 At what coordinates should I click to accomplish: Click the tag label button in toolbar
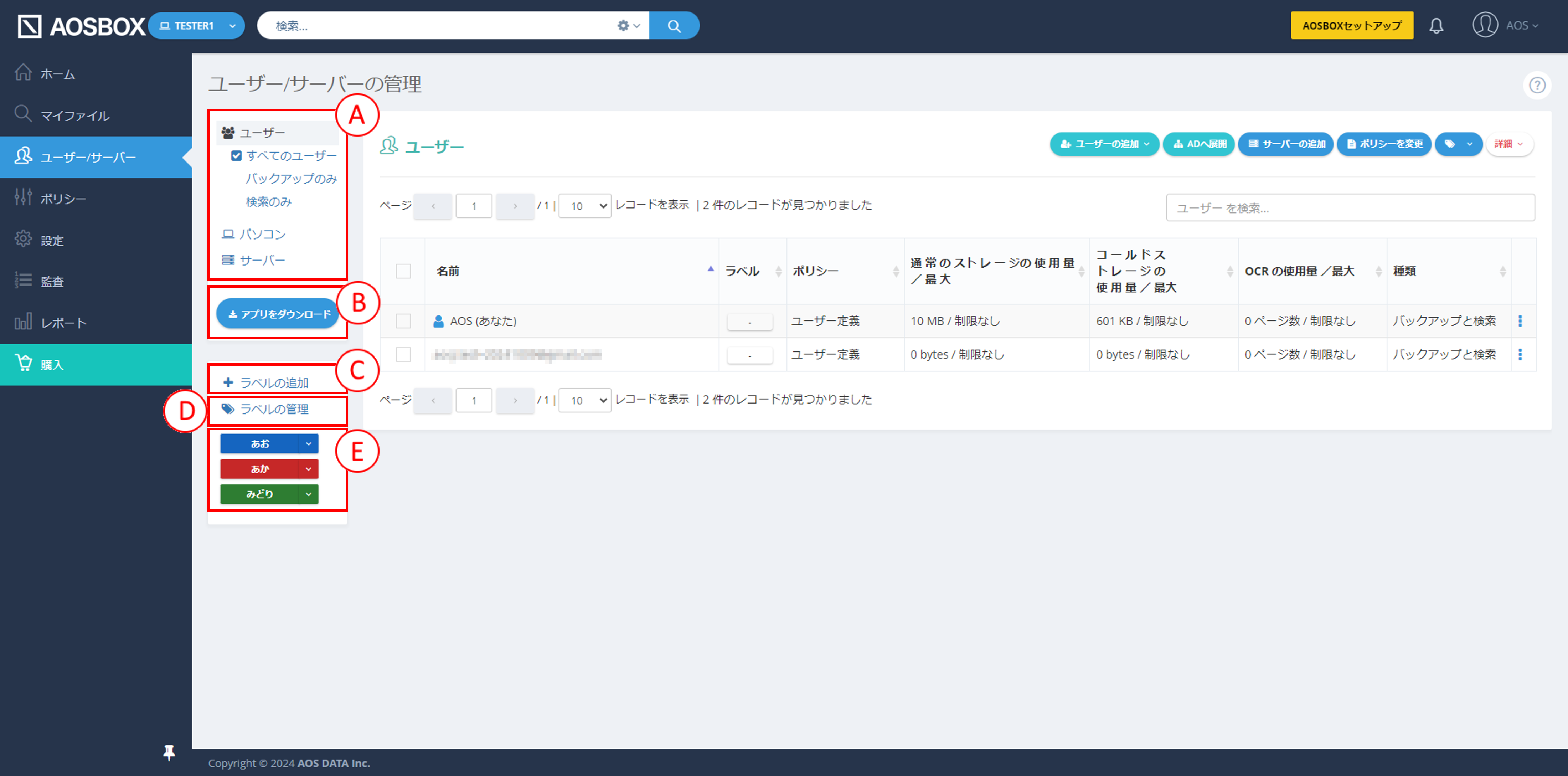pyautogui.click(x=1459, y=144)
